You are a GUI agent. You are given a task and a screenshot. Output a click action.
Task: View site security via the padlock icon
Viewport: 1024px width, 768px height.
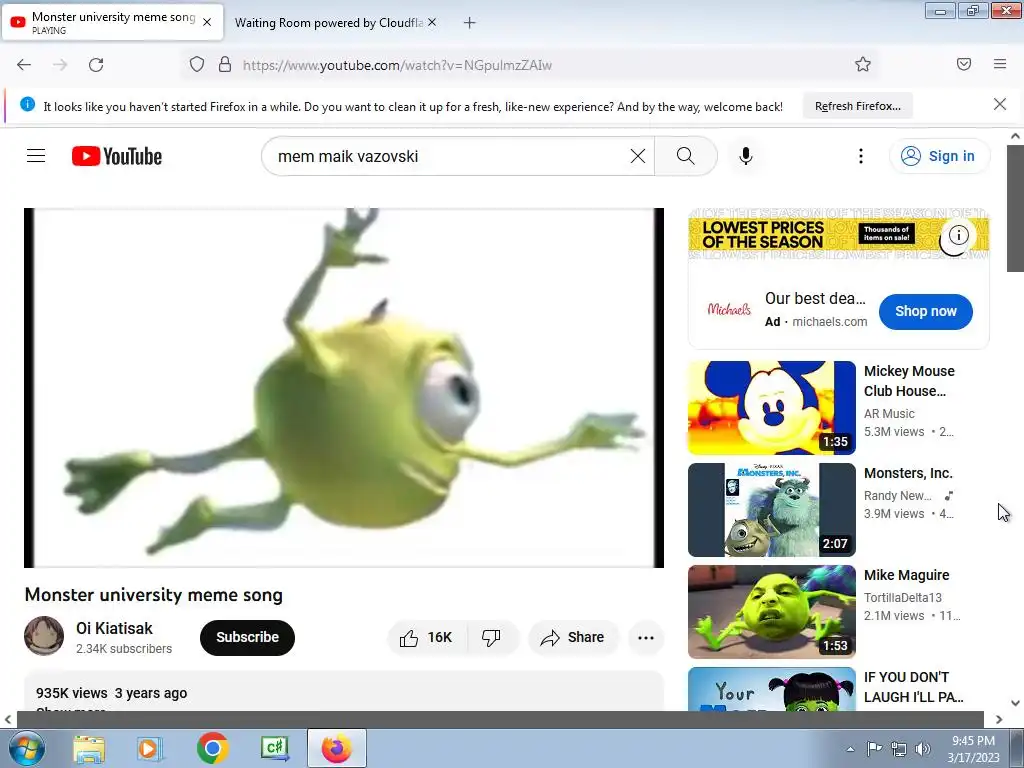pos(225,65)
